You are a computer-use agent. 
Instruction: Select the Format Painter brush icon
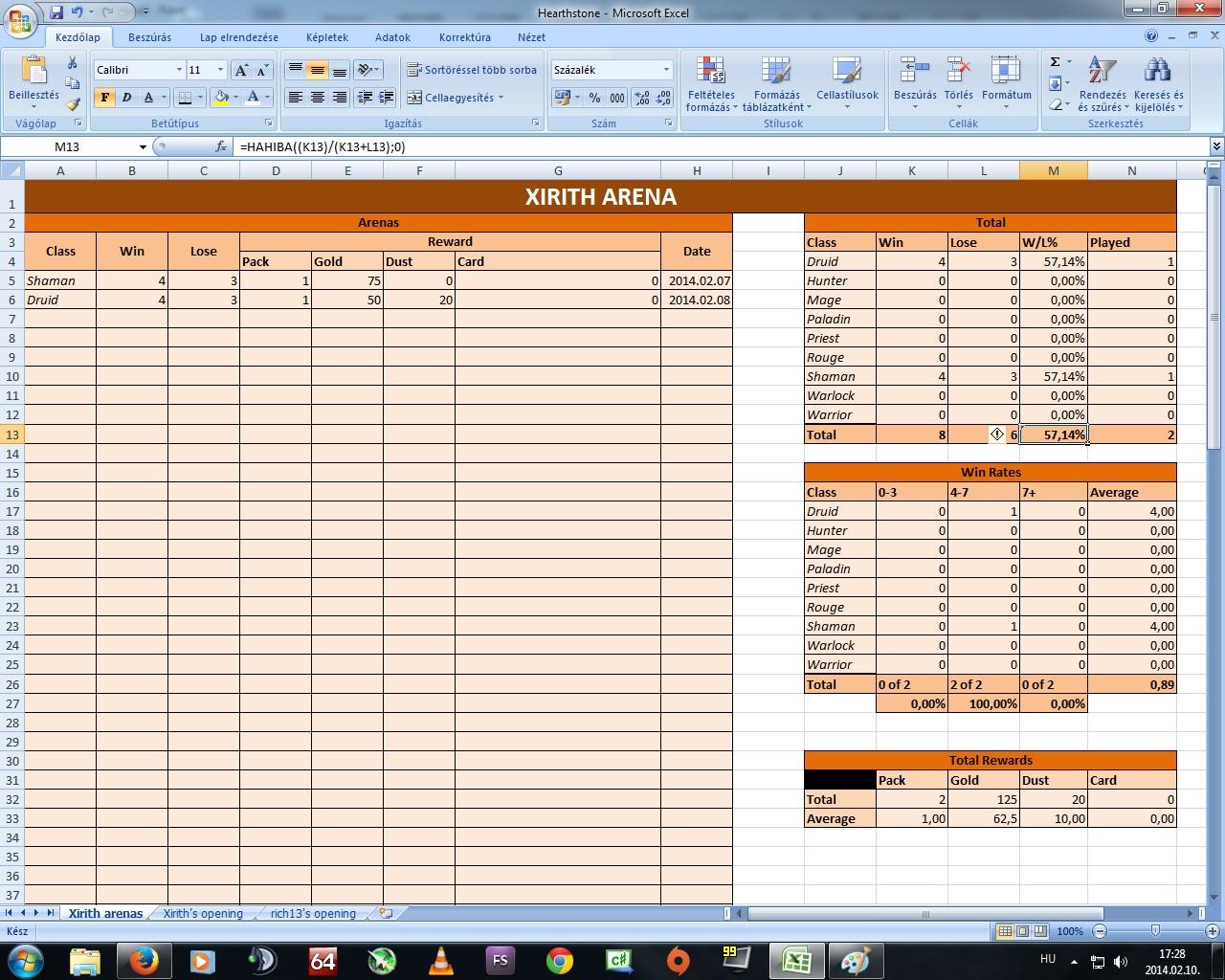(x=72, y=104)
